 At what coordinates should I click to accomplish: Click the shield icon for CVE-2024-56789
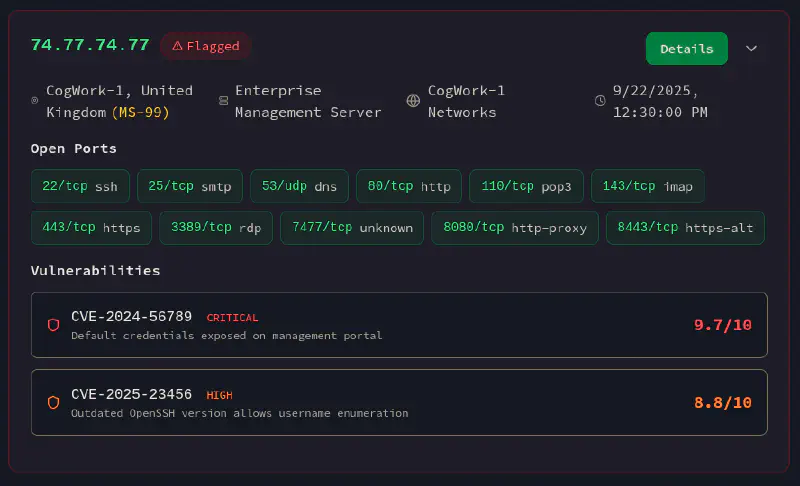pos(54,325)
